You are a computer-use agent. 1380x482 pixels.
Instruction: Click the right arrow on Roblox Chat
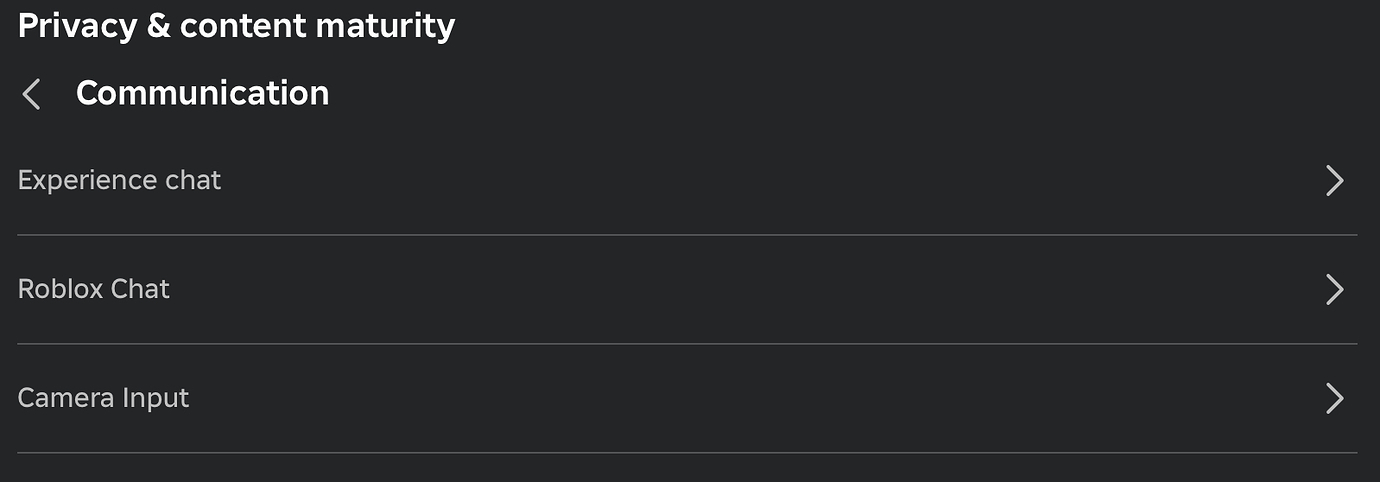1334,289
